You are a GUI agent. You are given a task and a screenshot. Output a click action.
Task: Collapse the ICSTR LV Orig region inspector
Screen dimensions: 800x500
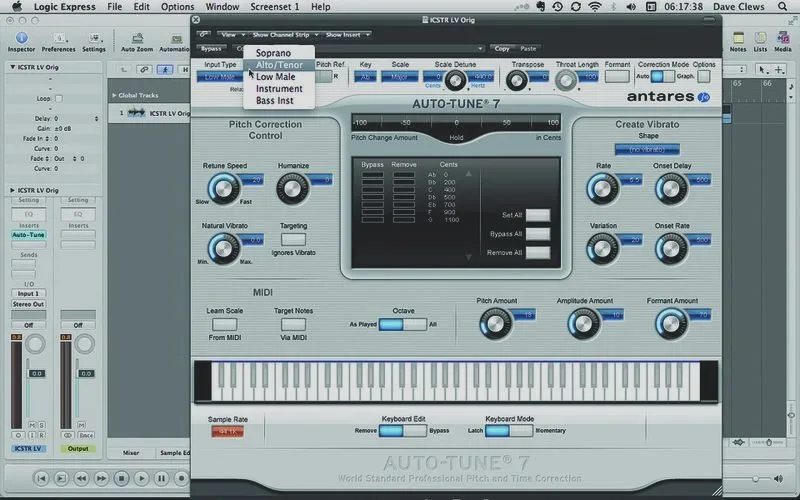pos(12,67)
